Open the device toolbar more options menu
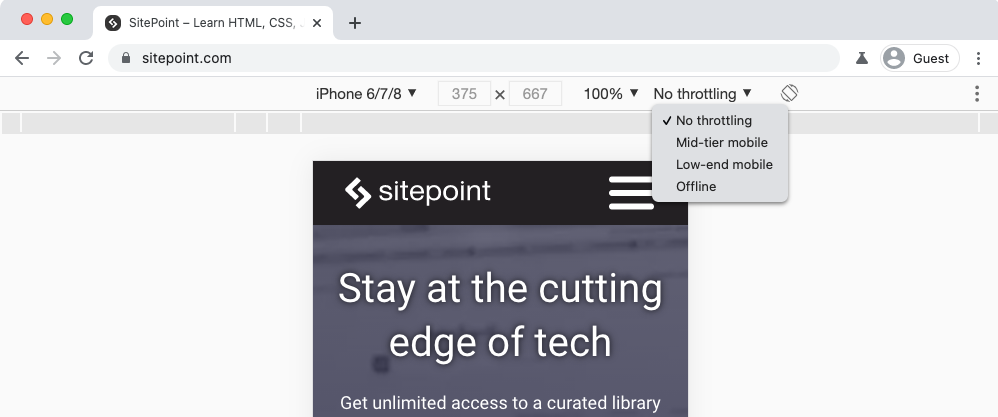This screenshot has width=998, height=417. point(977,94)
